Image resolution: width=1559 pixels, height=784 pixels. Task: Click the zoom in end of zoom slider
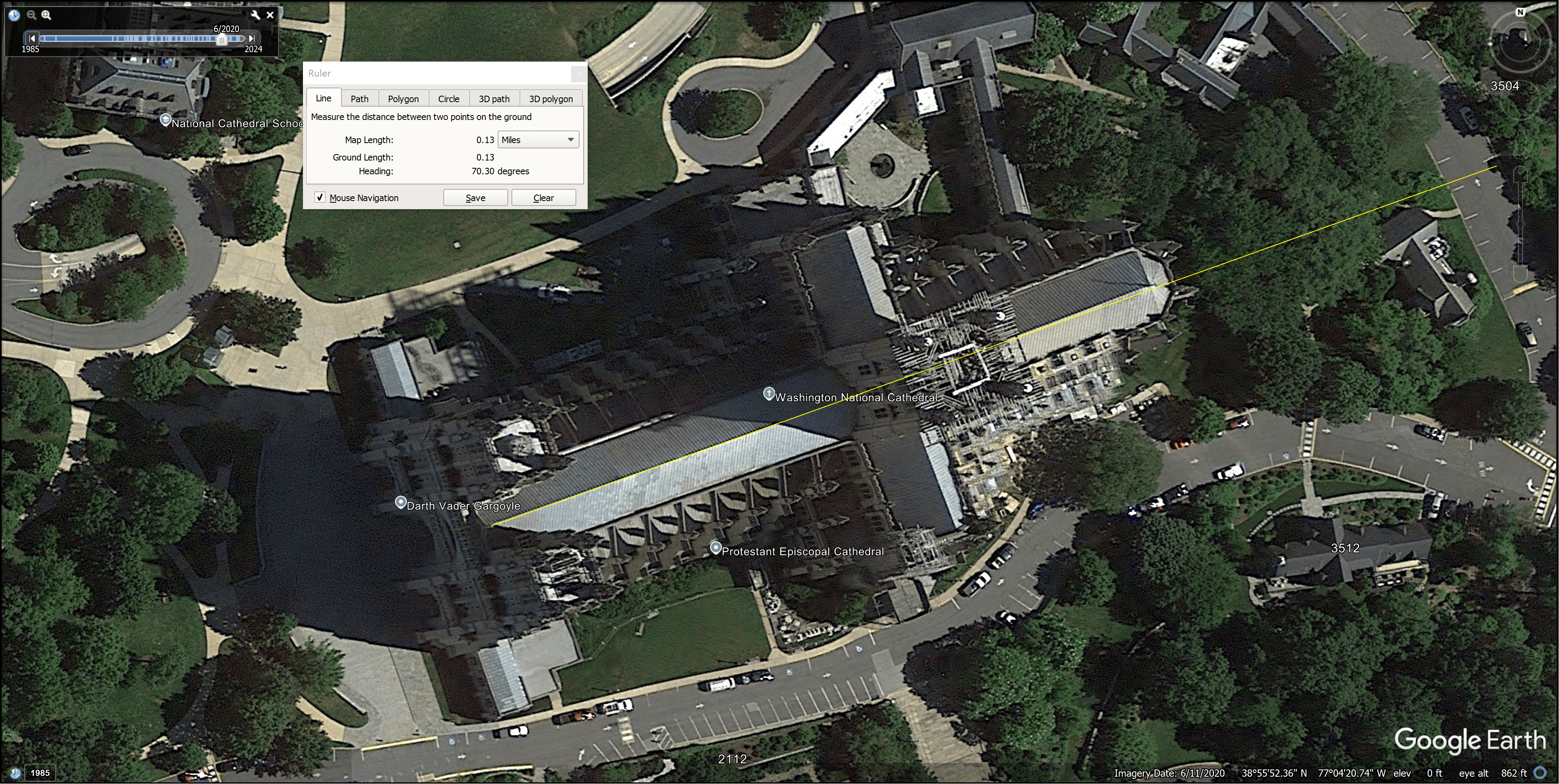coord(1520,174)
